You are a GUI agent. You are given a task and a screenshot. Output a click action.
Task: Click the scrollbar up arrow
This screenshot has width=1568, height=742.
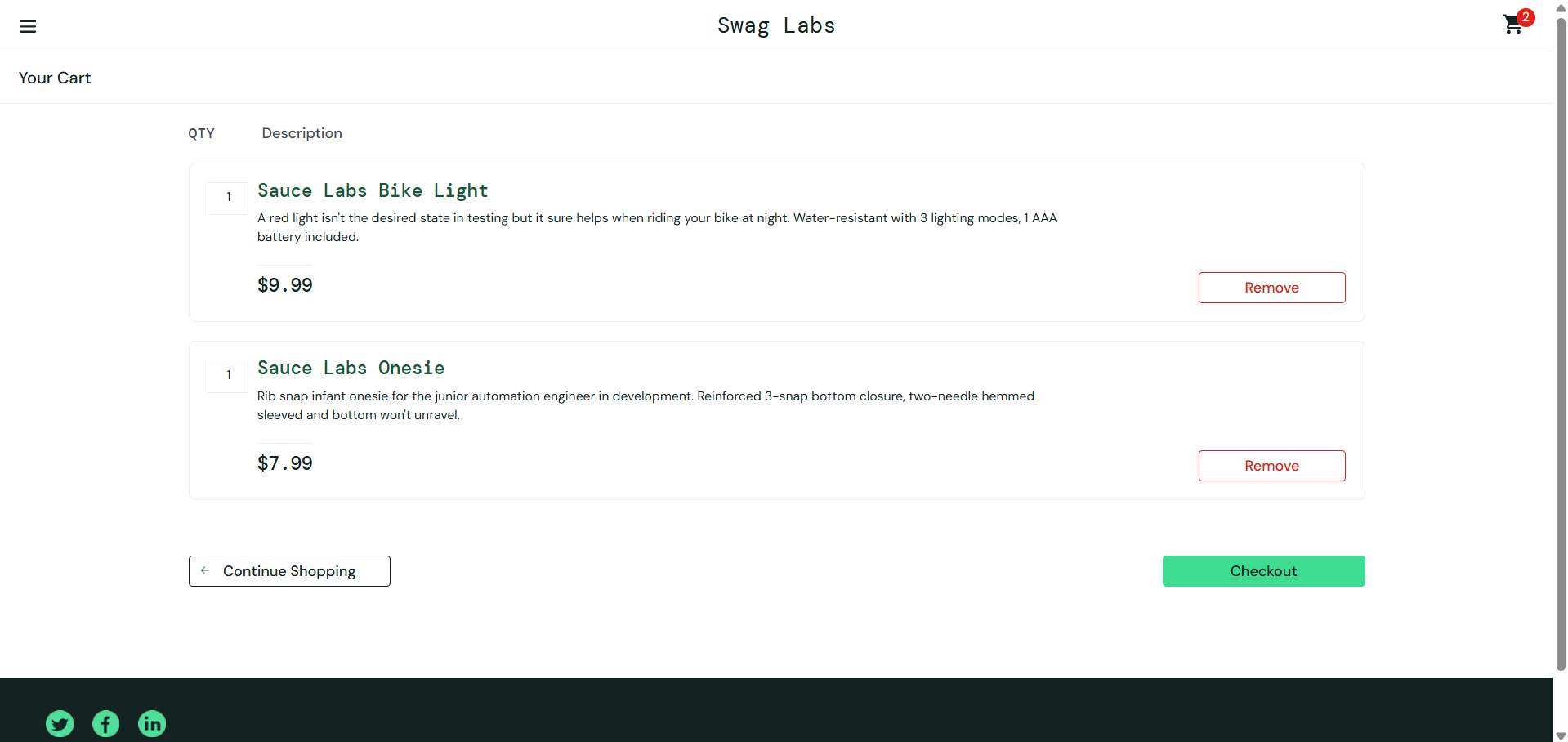[x=1561, y=7]
